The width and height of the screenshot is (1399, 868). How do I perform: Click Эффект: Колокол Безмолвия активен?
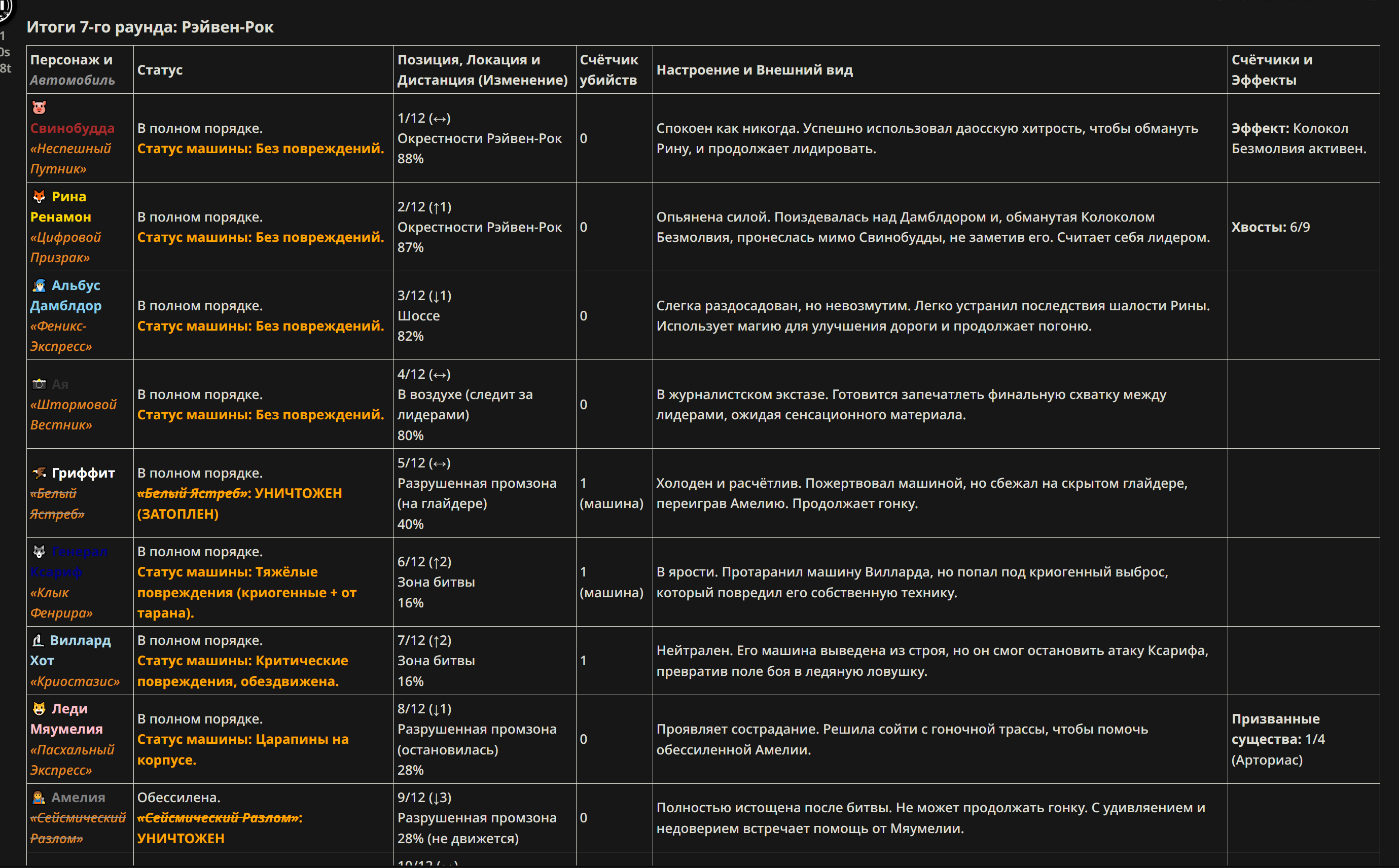pyautogui.click(x=1299, y=138)
